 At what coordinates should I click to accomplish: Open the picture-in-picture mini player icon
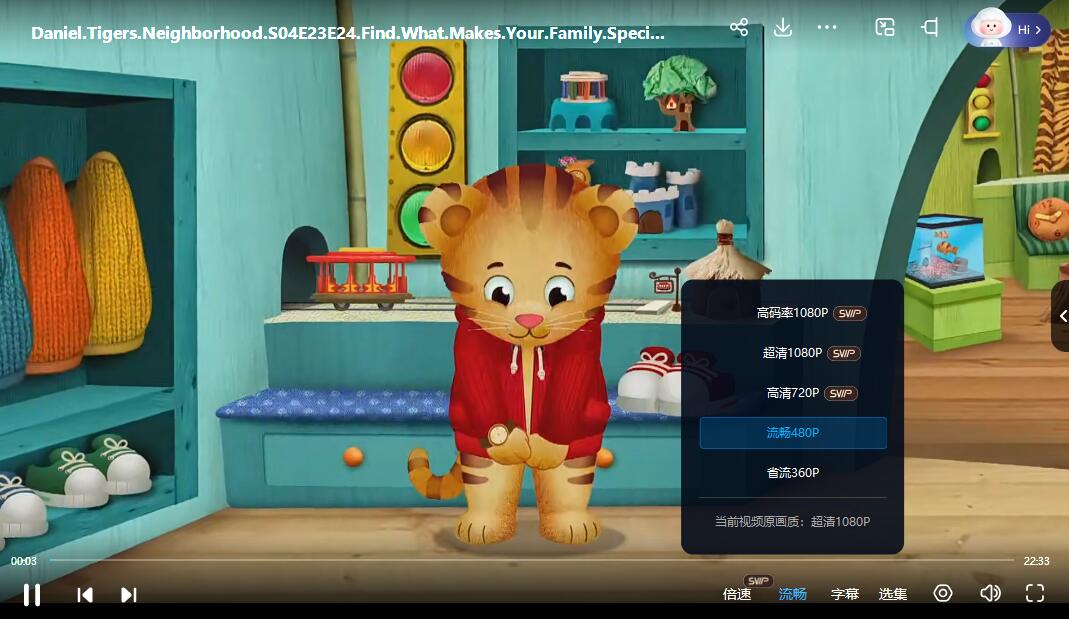pos(885,27)
